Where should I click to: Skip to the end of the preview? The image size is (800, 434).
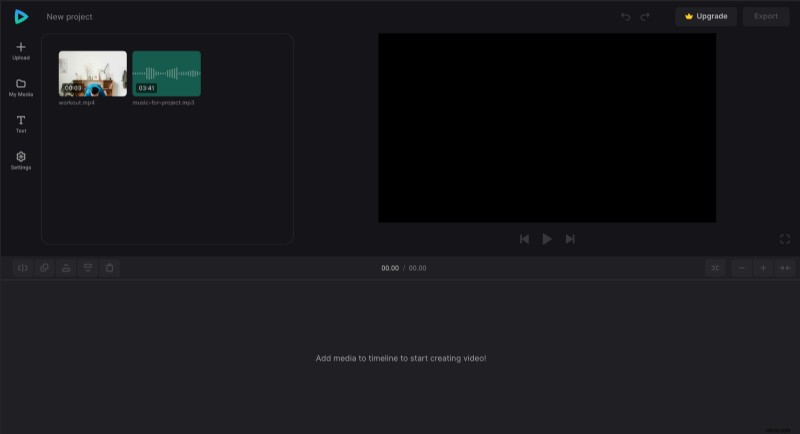570,239
